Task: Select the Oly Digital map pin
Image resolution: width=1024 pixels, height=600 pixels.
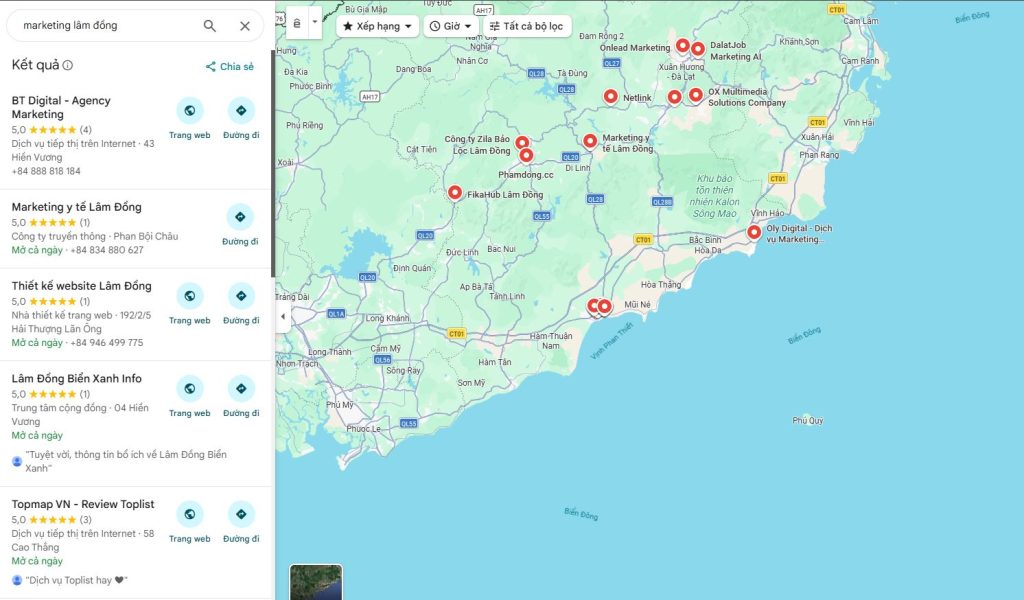Action: [754, 232]
